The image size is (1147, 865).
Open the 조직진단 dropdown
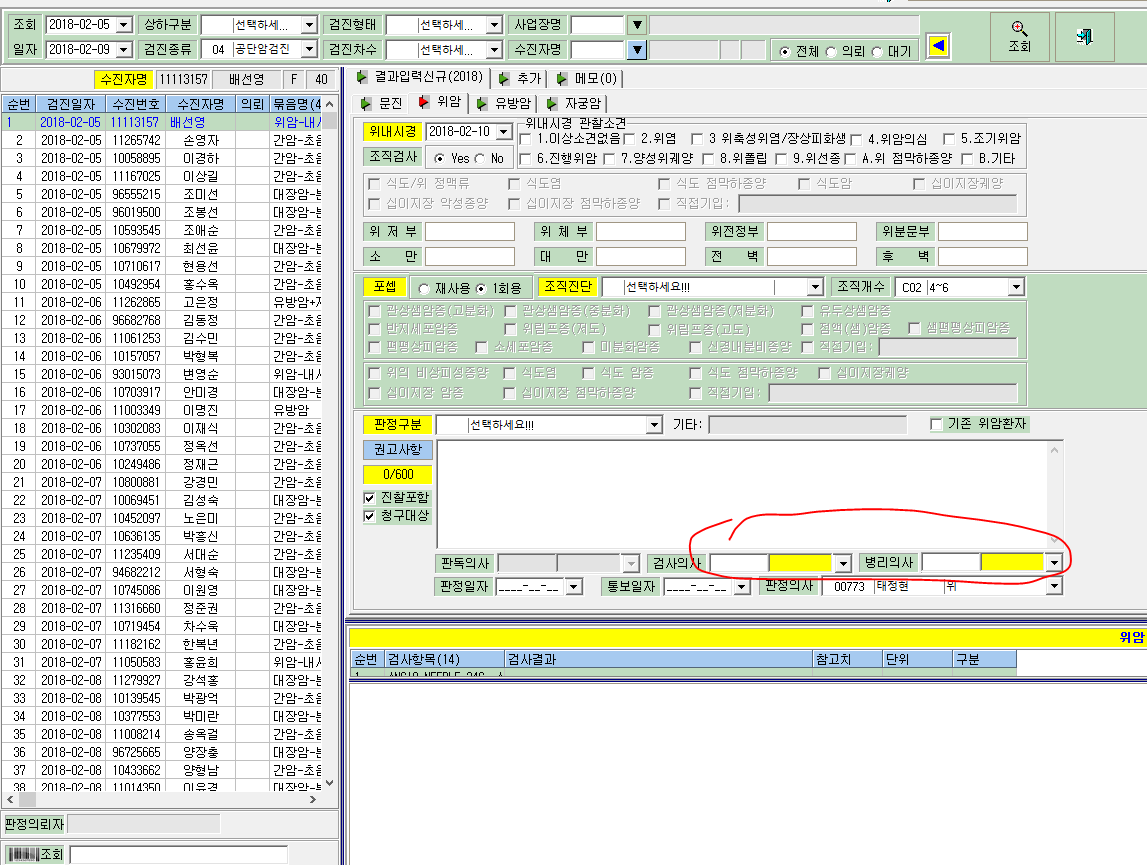click(x=815, y=288)
